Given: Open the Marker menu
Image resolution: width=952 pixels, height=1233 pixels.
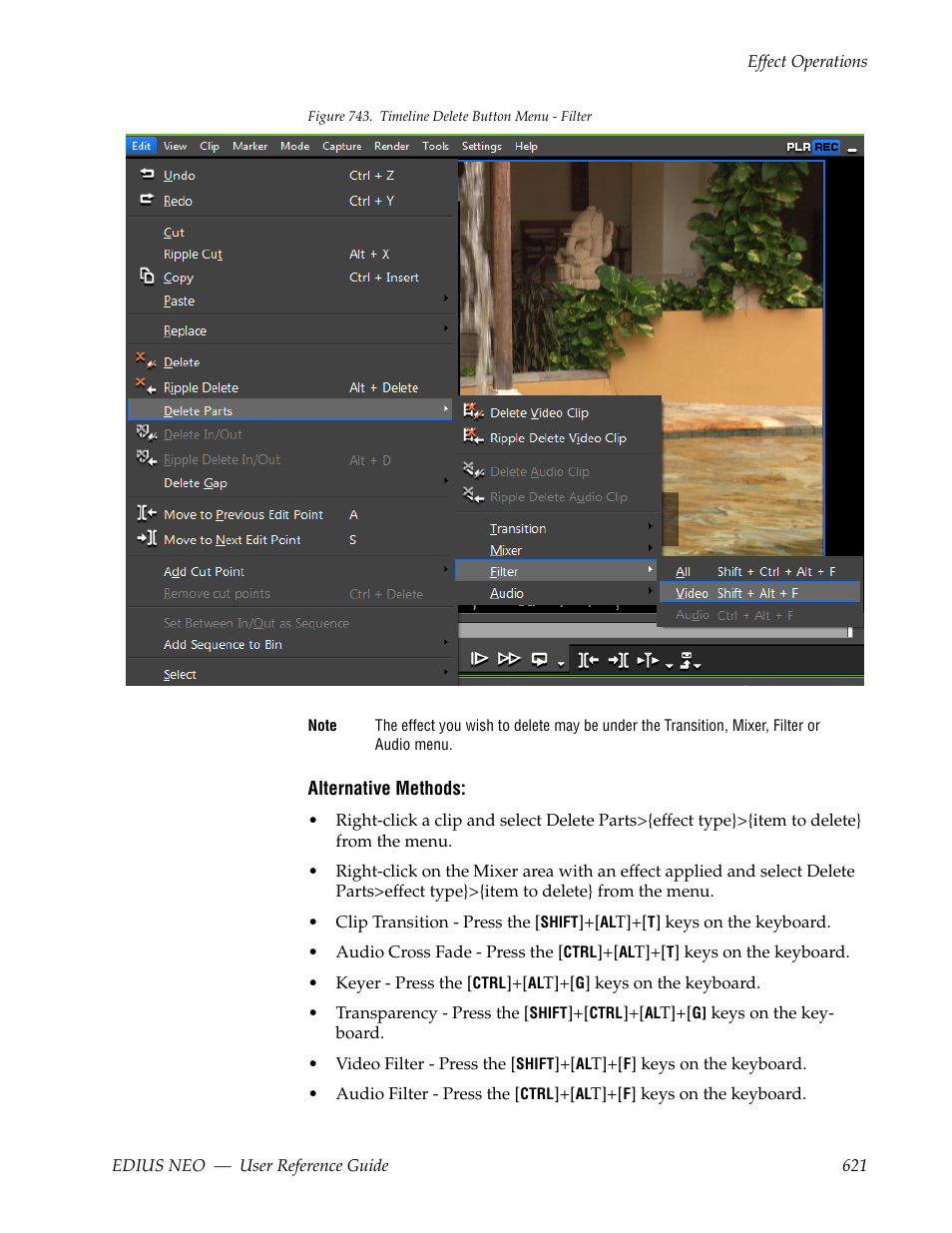Looking at the screenshot, I should 250,146.
